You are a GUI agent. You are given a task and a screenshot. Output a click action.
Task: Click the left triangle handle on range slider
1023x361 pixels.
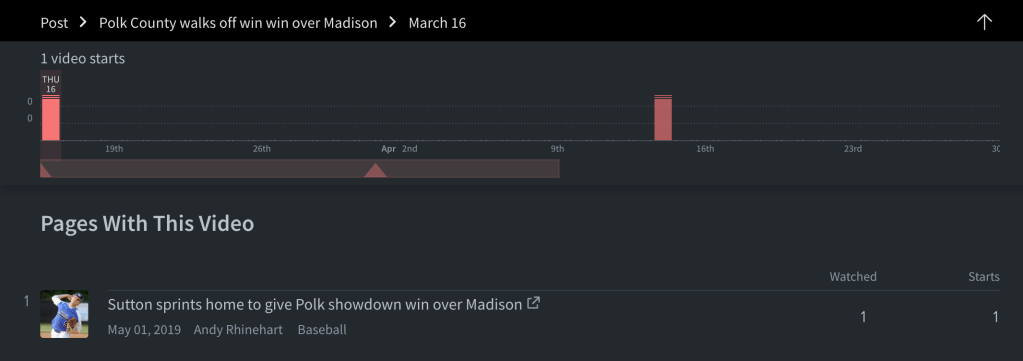(45, 170)
